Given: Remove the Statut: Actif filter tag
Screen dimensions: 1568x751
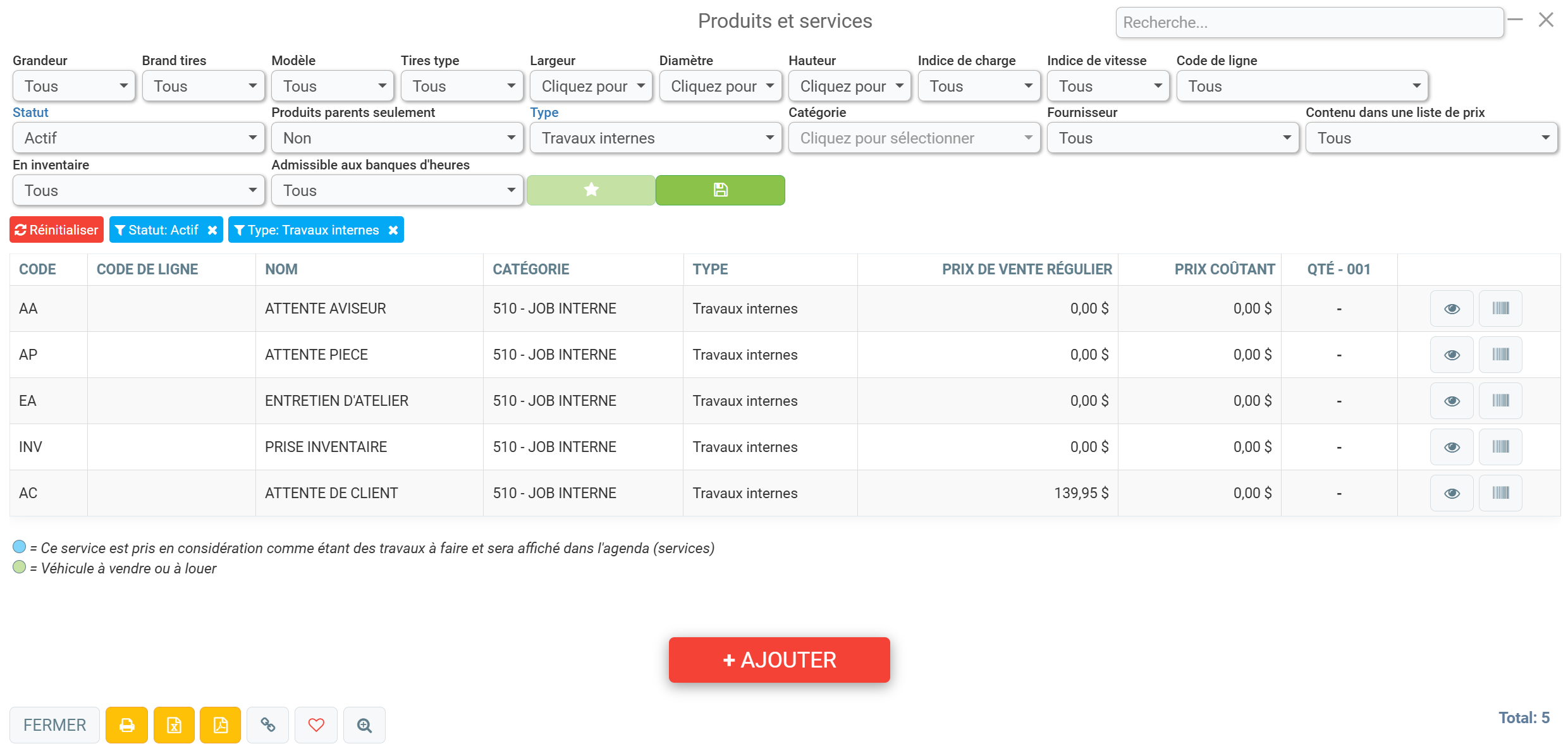Looking at the screenshot, I should click(x=212, y=230).
